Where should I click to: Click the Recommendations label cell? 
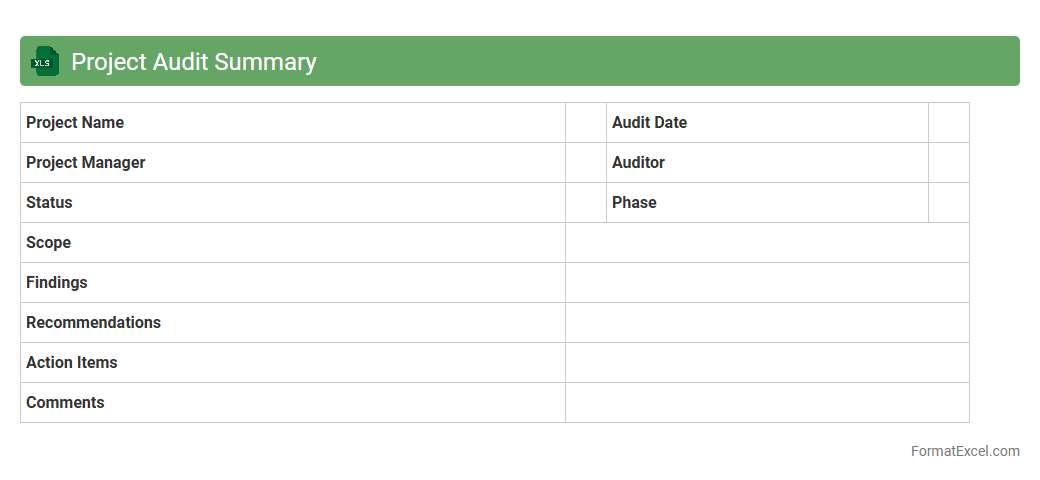pos(292,323)
